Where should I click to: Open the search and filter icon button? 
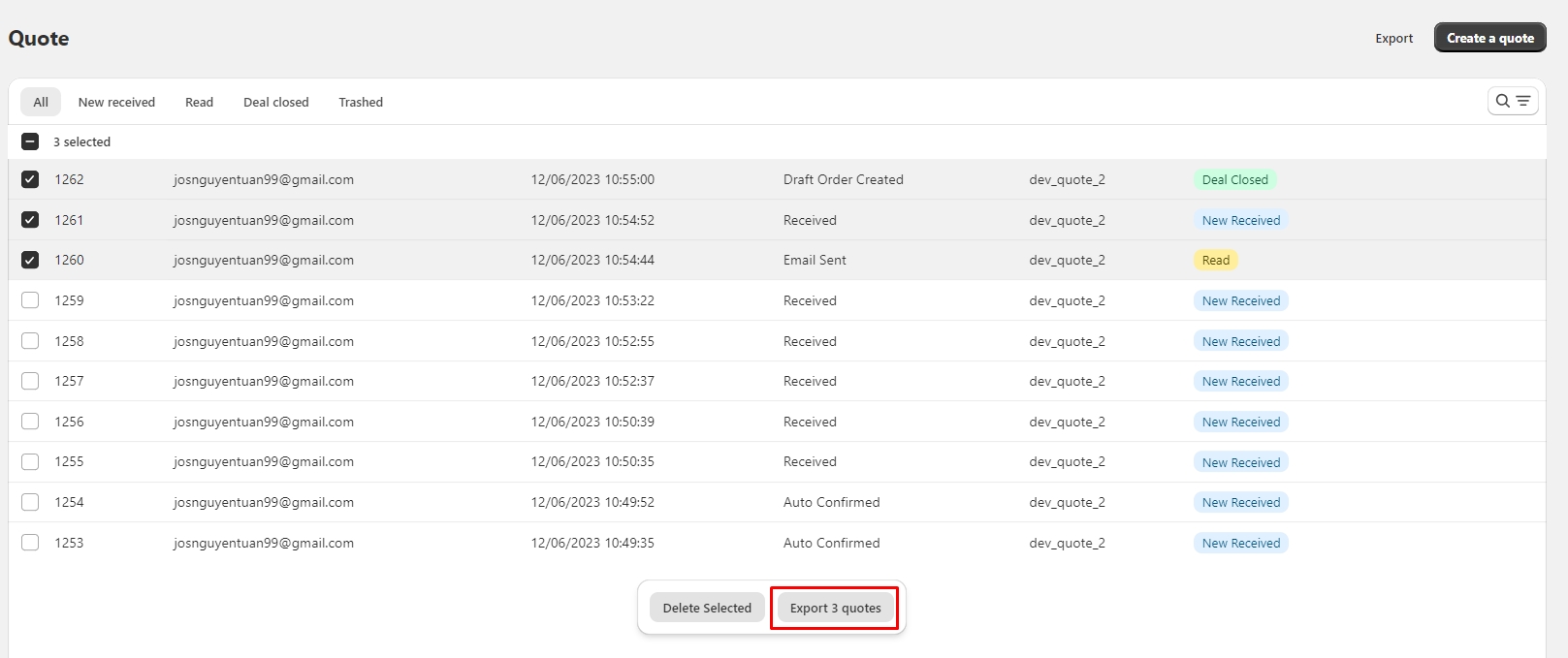click(x=1512, y=101)
